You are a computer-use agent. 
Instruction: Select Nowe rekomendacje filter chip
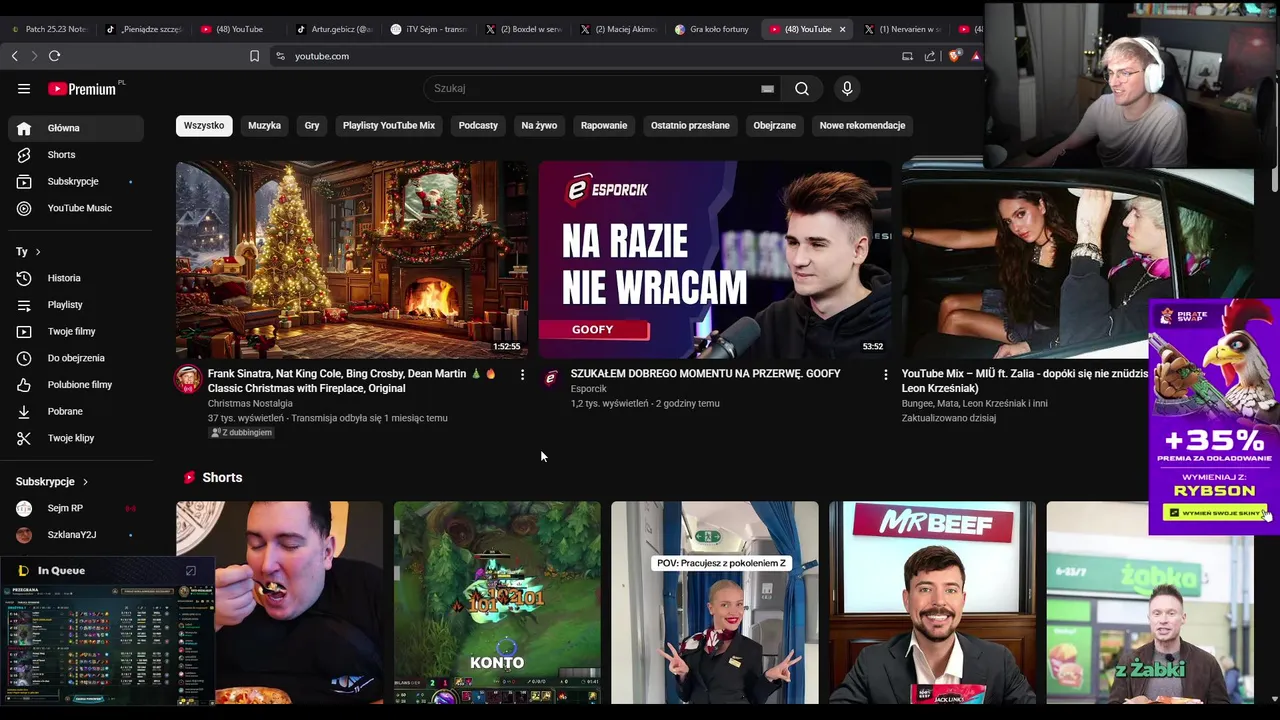point(862,126)
